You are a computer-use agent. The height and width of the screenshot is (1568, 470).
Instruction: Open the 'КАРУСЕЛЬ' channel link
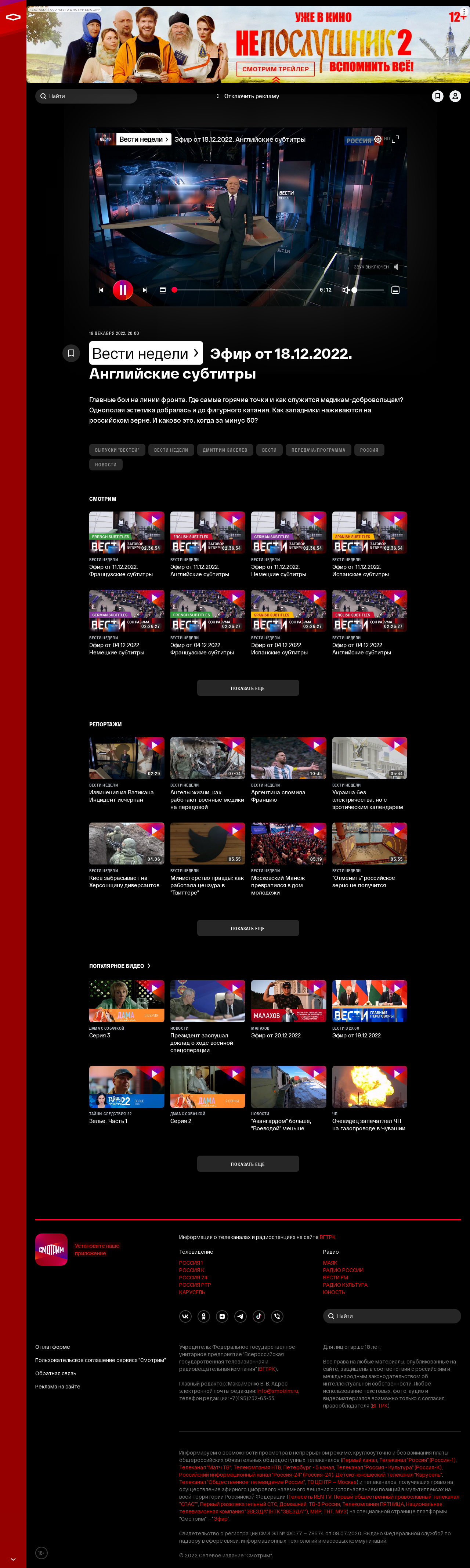coord(192,1292)
